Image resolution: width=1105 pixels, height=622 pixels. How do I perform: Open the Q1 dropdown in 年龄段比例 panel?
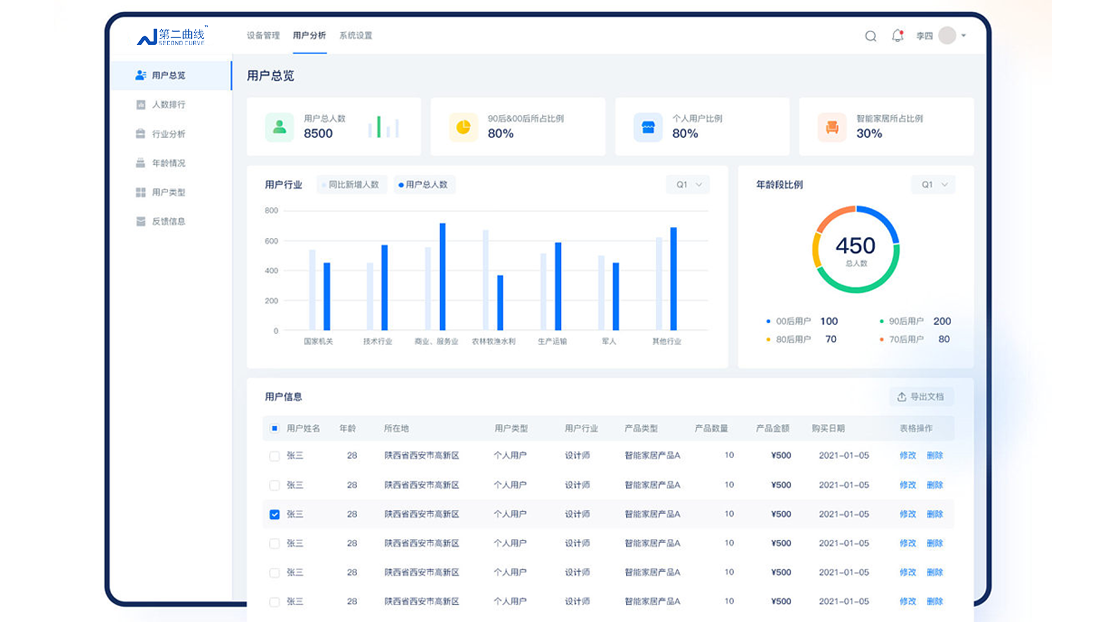point(932,185)
